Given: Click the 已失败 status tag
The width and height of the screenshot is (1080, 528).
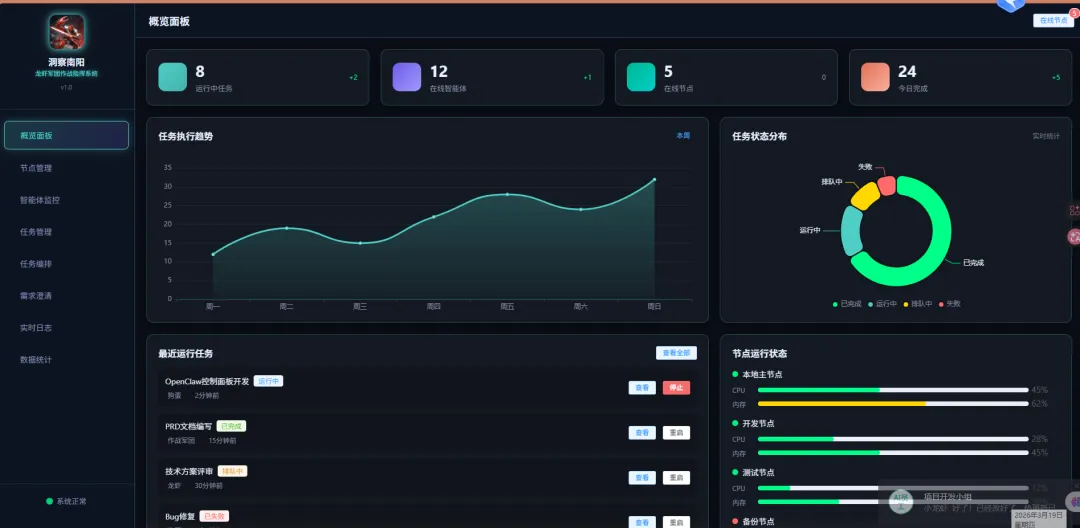Looking at the screenshot, I should point(214,516).
